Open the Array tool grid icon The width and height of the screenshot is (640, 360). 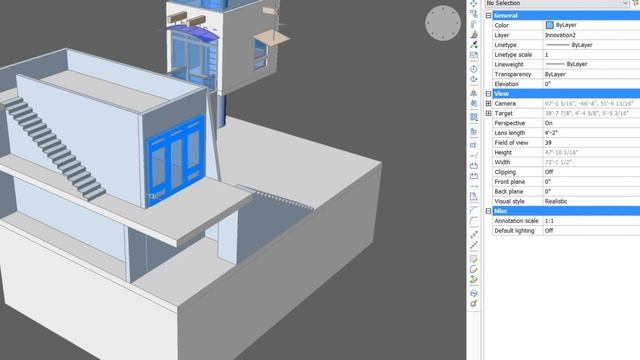click(x=473, y=117)
